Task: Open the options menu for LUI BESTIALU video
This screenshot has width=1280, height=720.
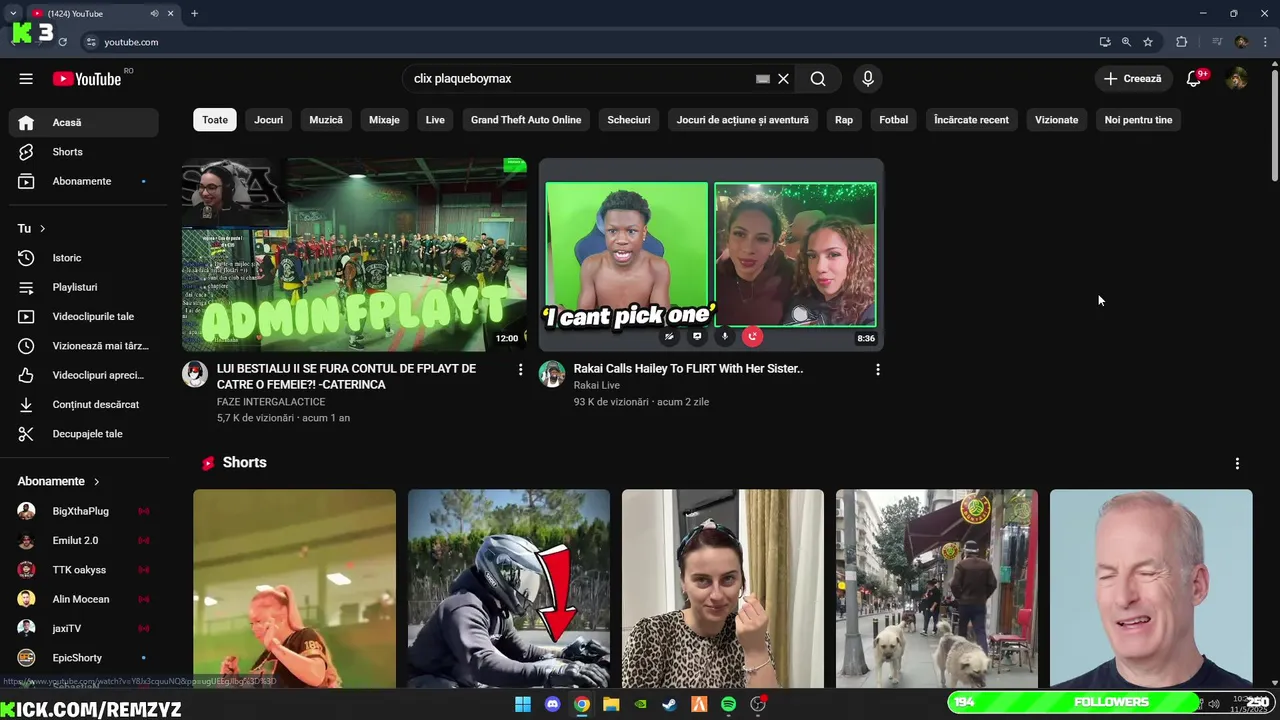Action: click(x=520, y=370)
